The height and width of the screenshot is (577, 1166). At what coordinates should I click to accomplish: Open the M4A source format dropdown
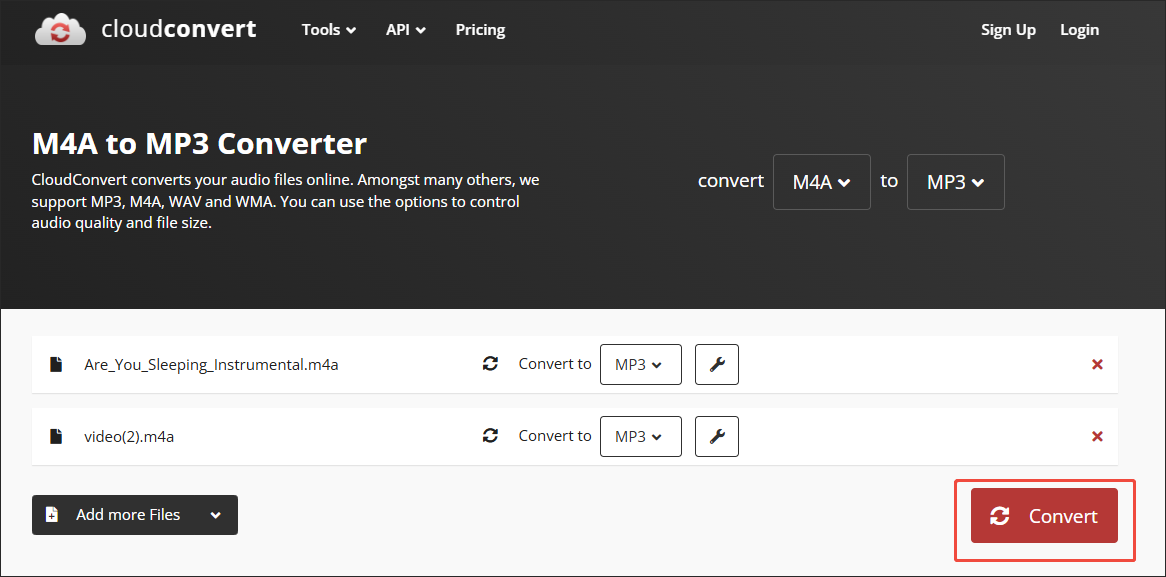[822, 182]
